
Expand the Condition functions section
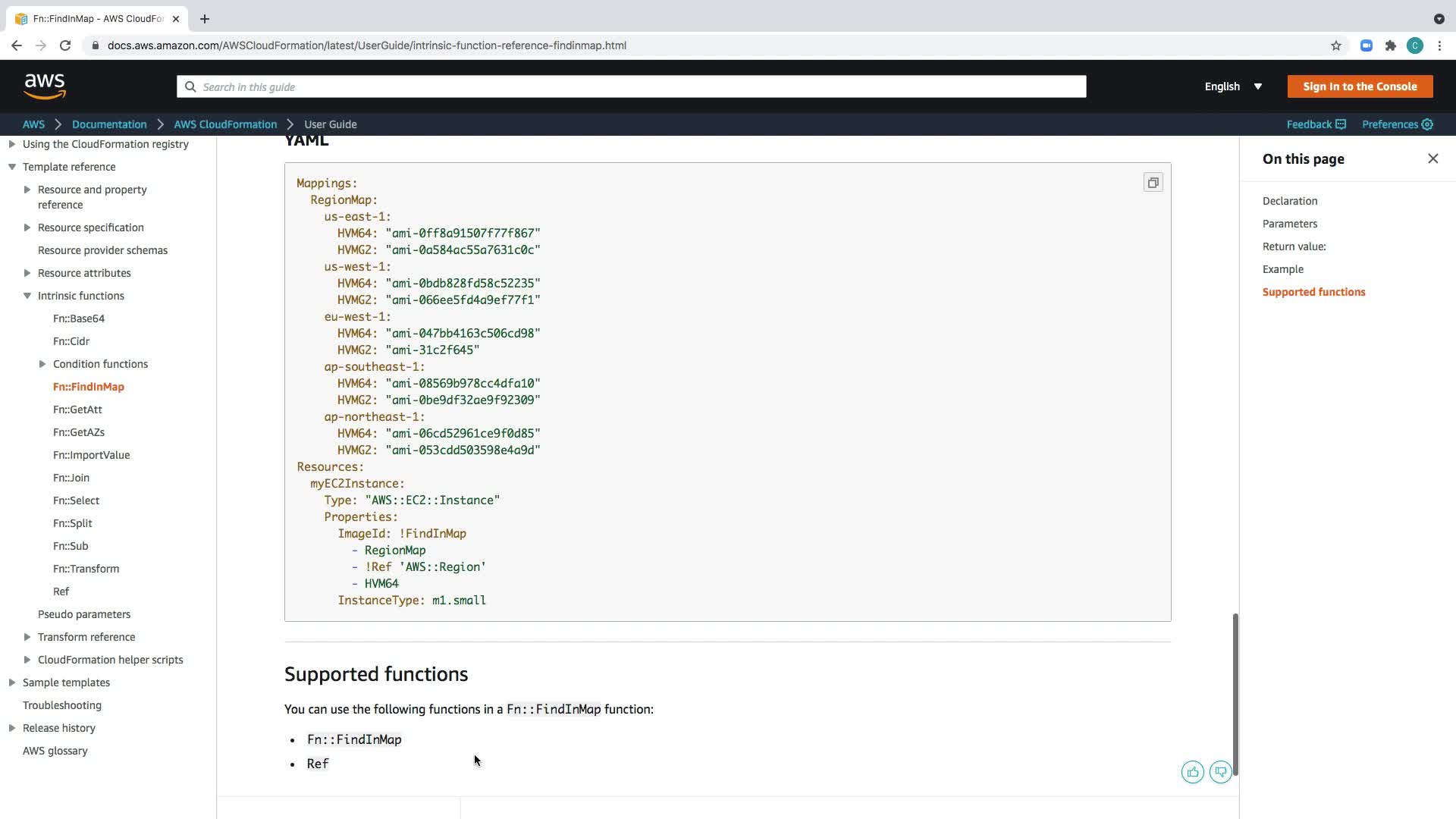pos(42,364)
